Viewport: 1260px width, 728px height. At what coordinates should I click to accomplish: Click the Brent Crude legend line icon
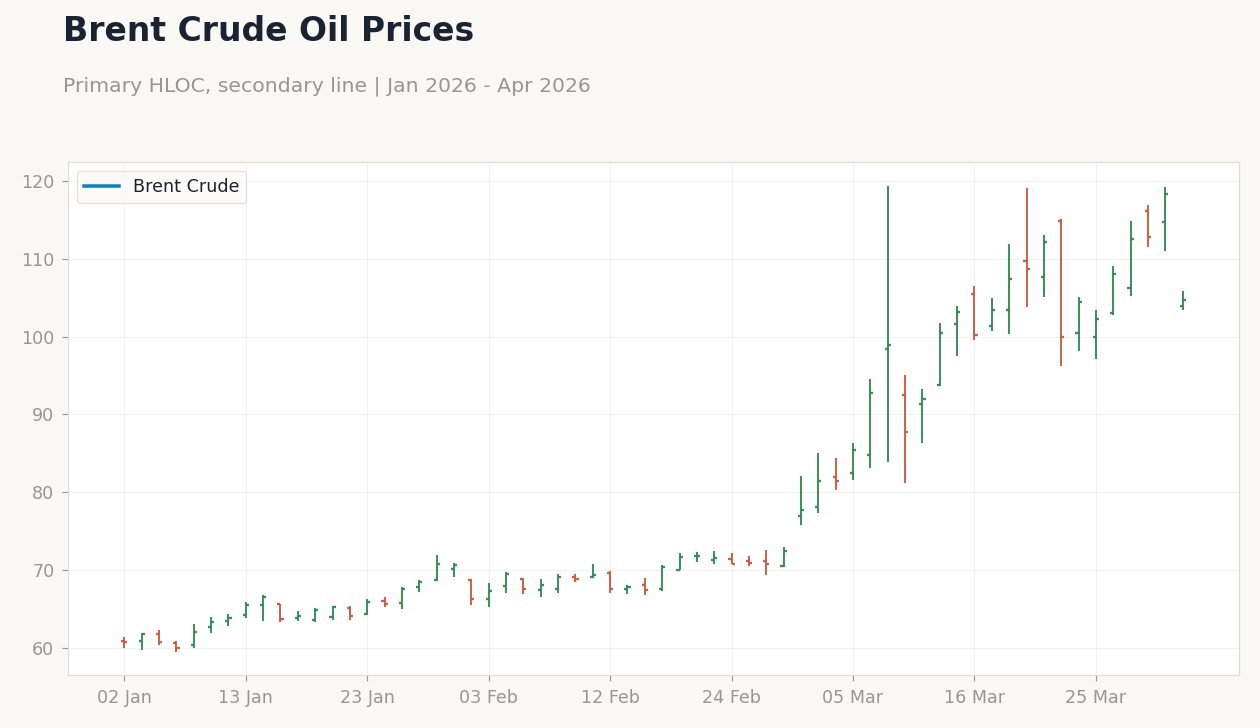103,186
